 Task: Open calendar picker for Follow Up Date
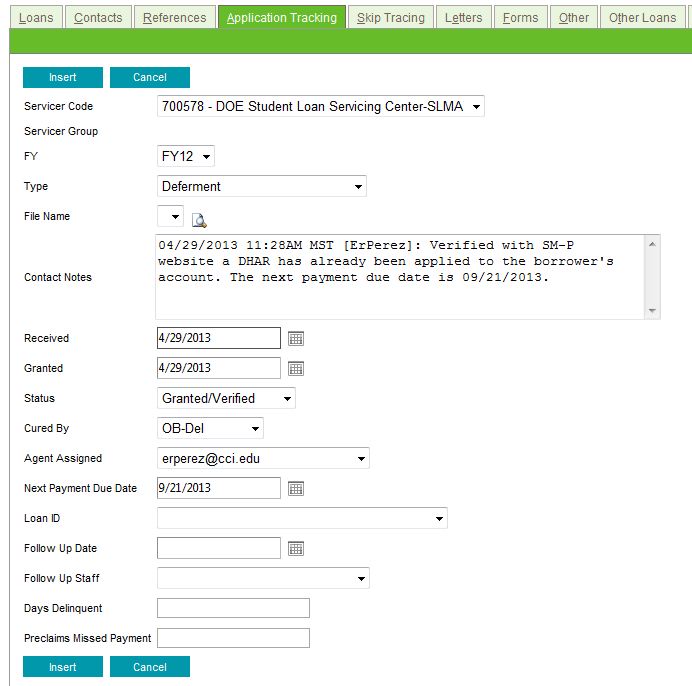point(296,549)
